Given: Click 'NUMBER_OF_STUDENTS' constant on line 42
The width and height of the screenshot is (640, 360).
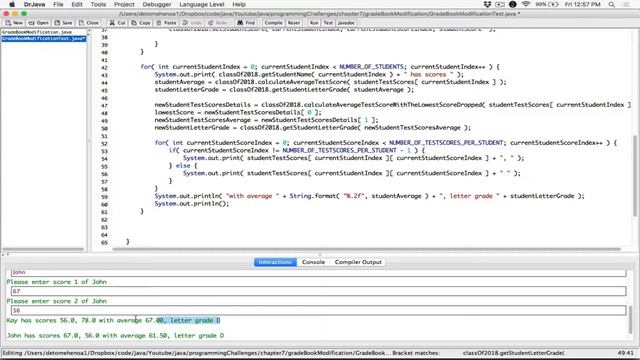Looking at the screenshot, I should [371, 67].
